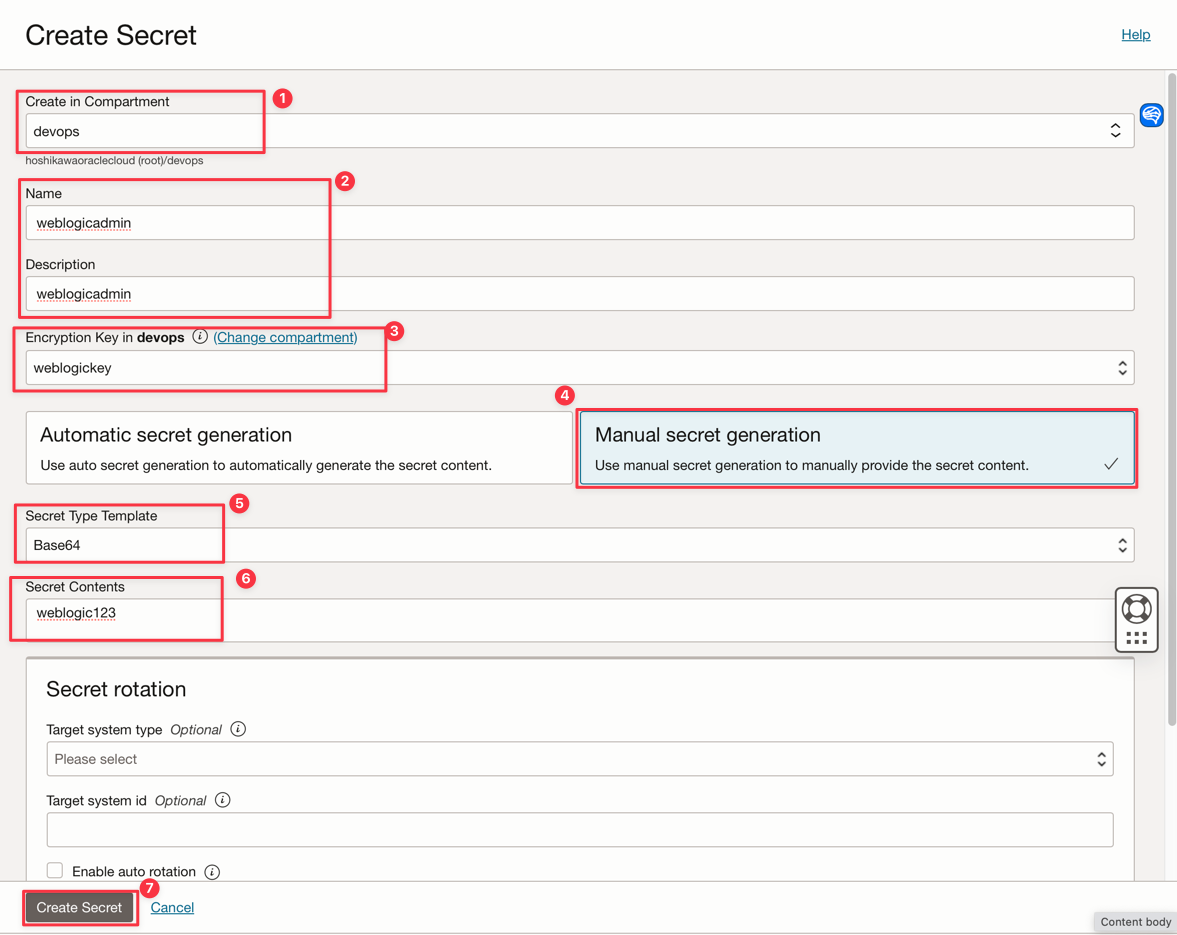Click the Name input field

tap(580, 223)
